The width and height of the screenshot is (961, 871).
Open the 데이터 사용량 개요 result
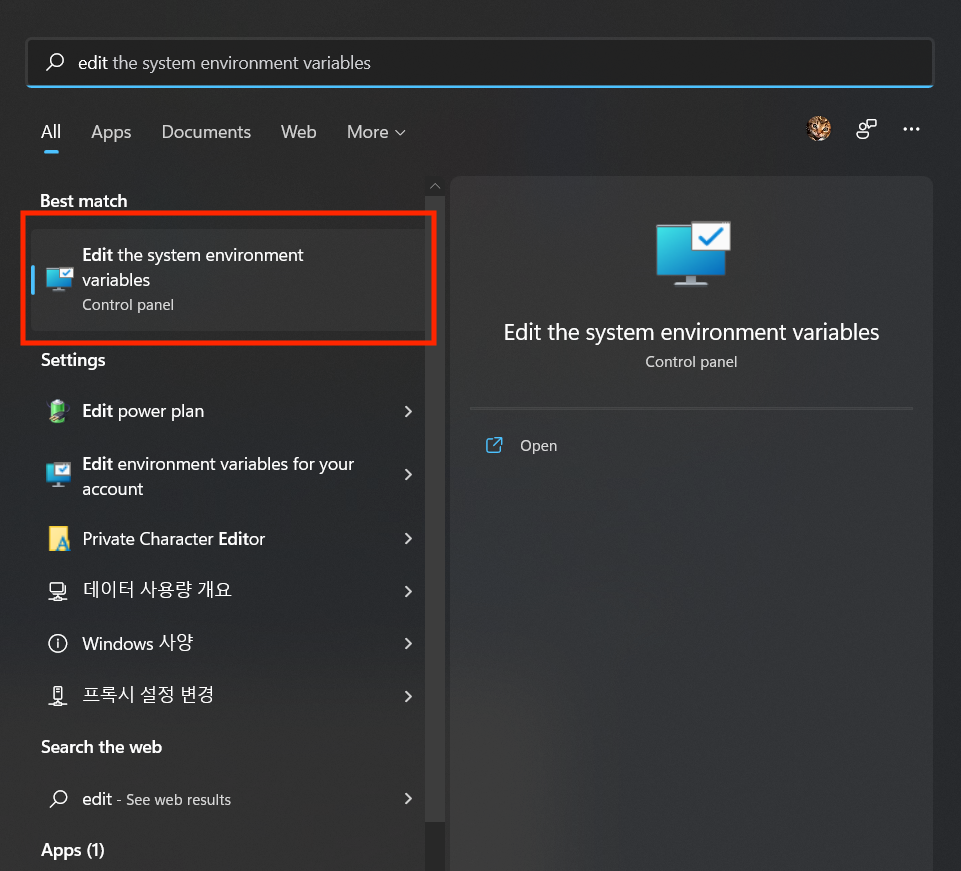(x=228, y=591)
